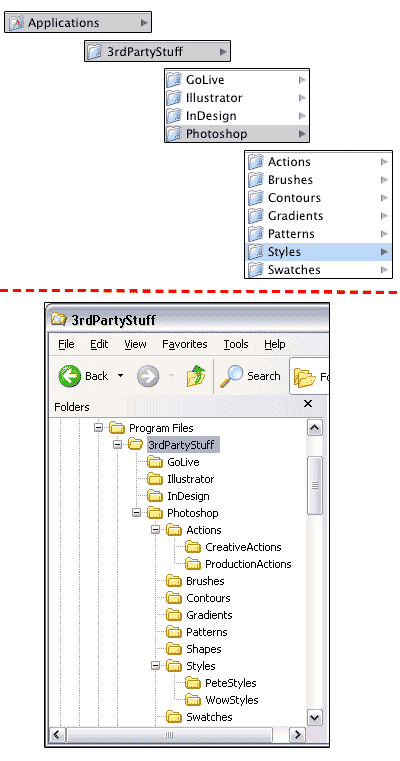The height and width of the screenshot is (761, 400).
Task: Open the Tools menu
Action: tap(236, 344)
